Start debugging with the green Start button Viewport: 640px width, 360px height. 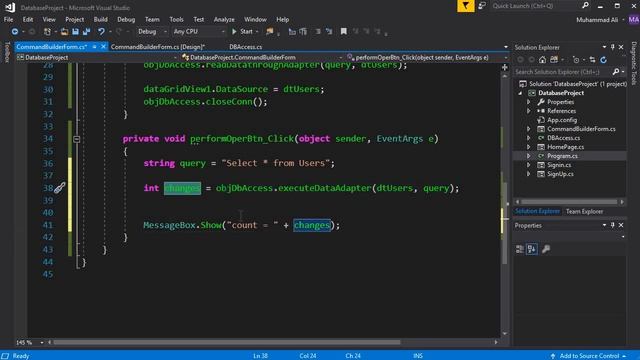pos(242,31)
